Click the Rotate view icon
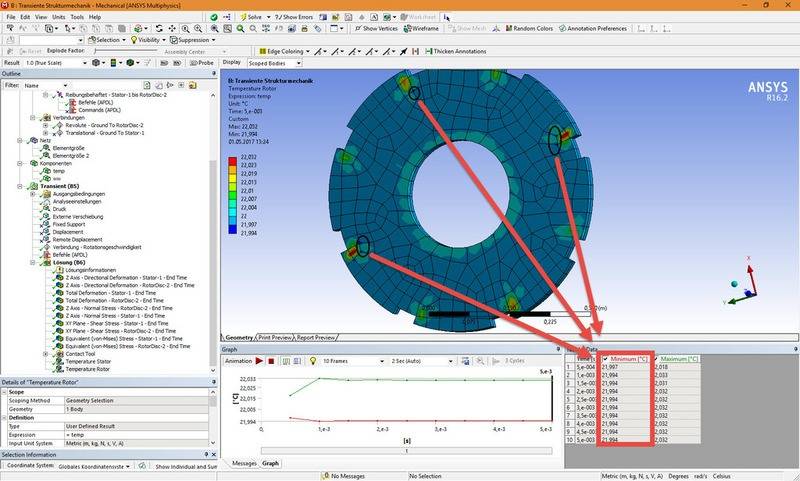This screenshot has height=481, width=800. click(x=159, y=29)
